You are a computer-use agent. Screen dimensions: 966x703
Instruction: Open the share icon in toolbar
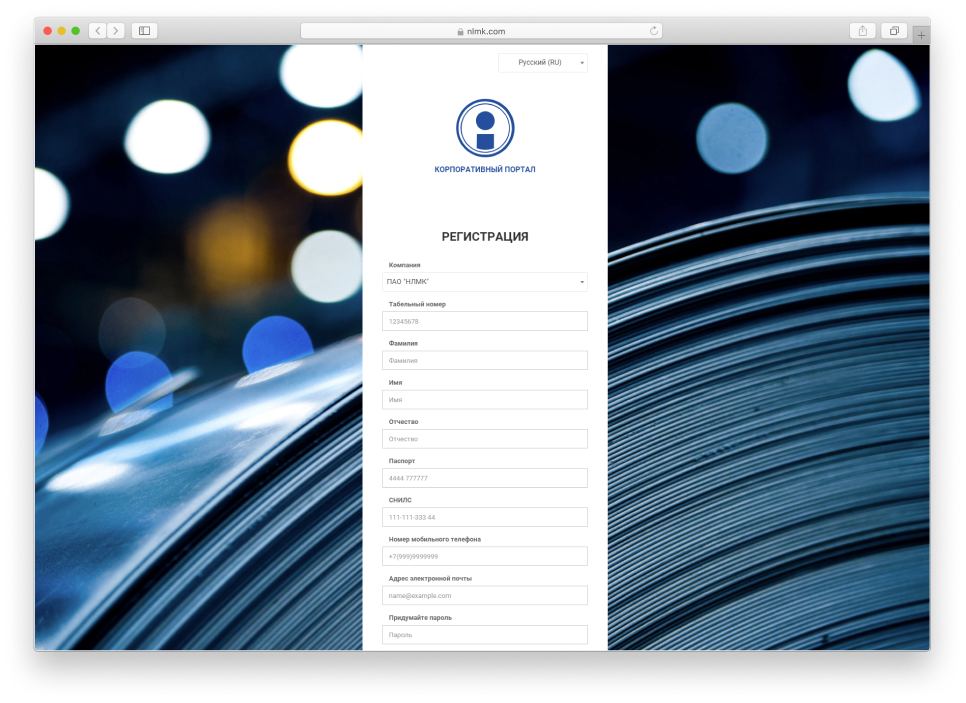click(x=862, y=31)
